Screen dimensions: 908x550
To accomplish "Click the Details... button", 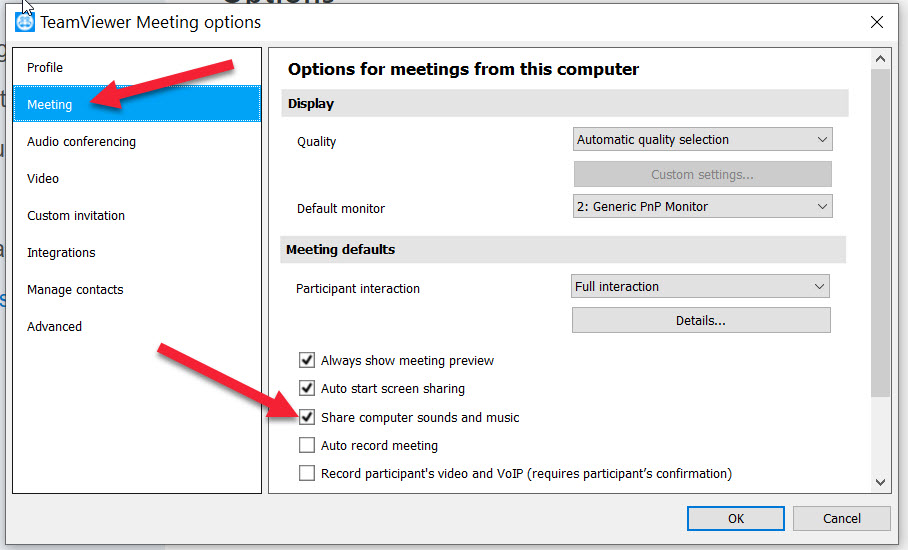I will click(x=701, y=320).
